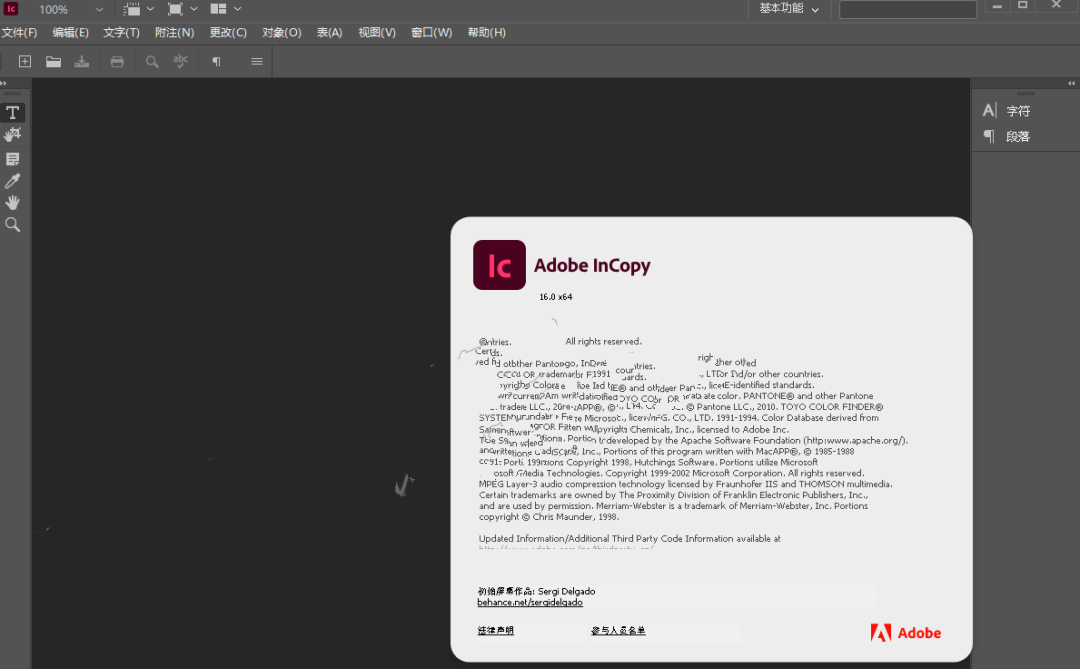
Task: Open the 文字(T) menu
Action: pyautogui.click(x=121, y=32)
